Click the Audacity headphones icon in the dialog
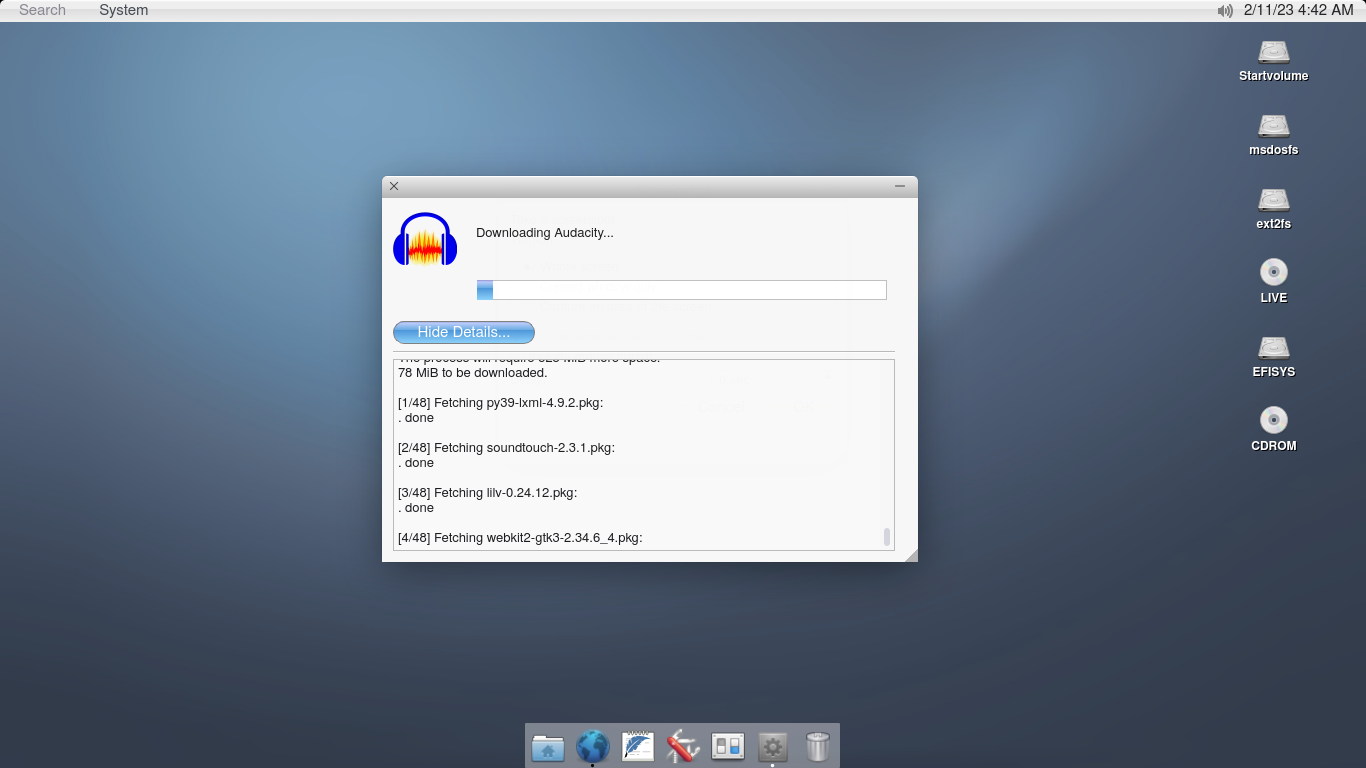The height and width of the screenshot is (768, 1366). 425,239
